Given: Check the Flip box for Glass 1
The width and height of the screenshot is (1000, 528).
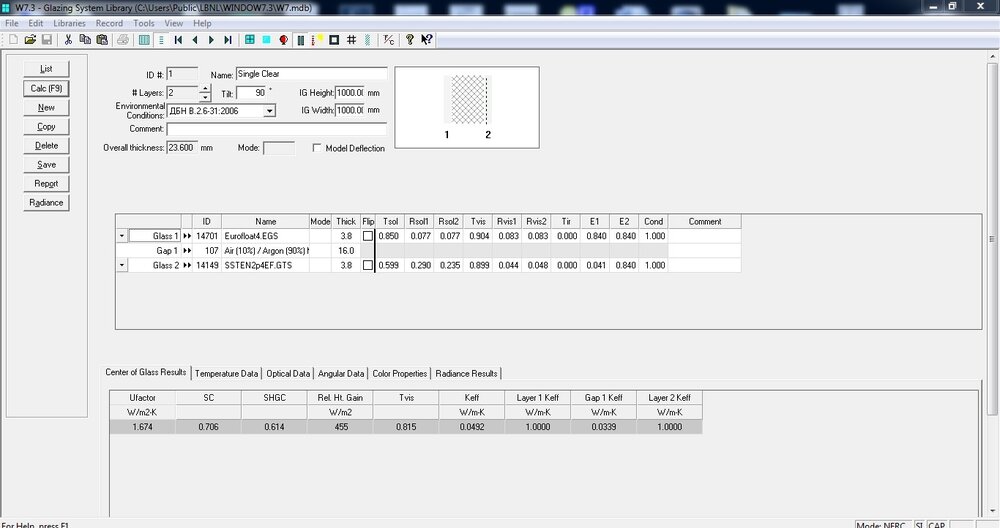Looking at the screenshot, I should pos(367,236).
